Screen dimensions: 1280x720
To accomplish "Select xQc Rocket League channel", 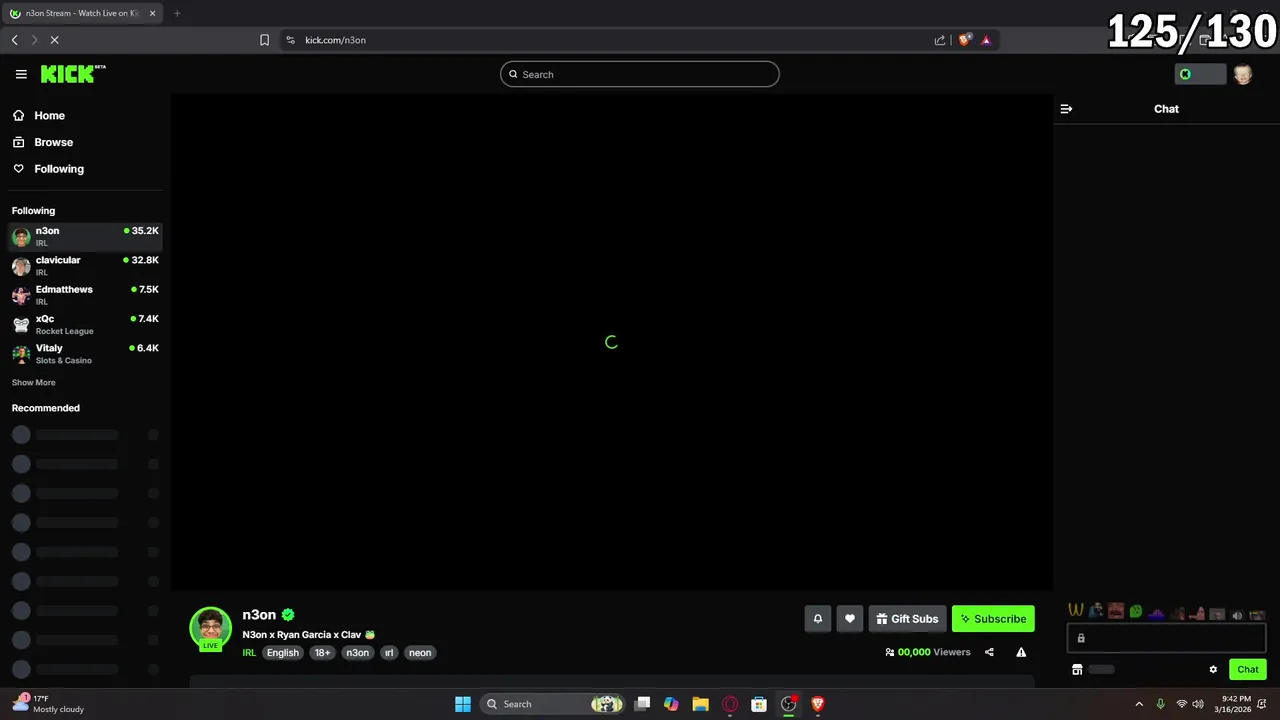I will coord(85,324).
